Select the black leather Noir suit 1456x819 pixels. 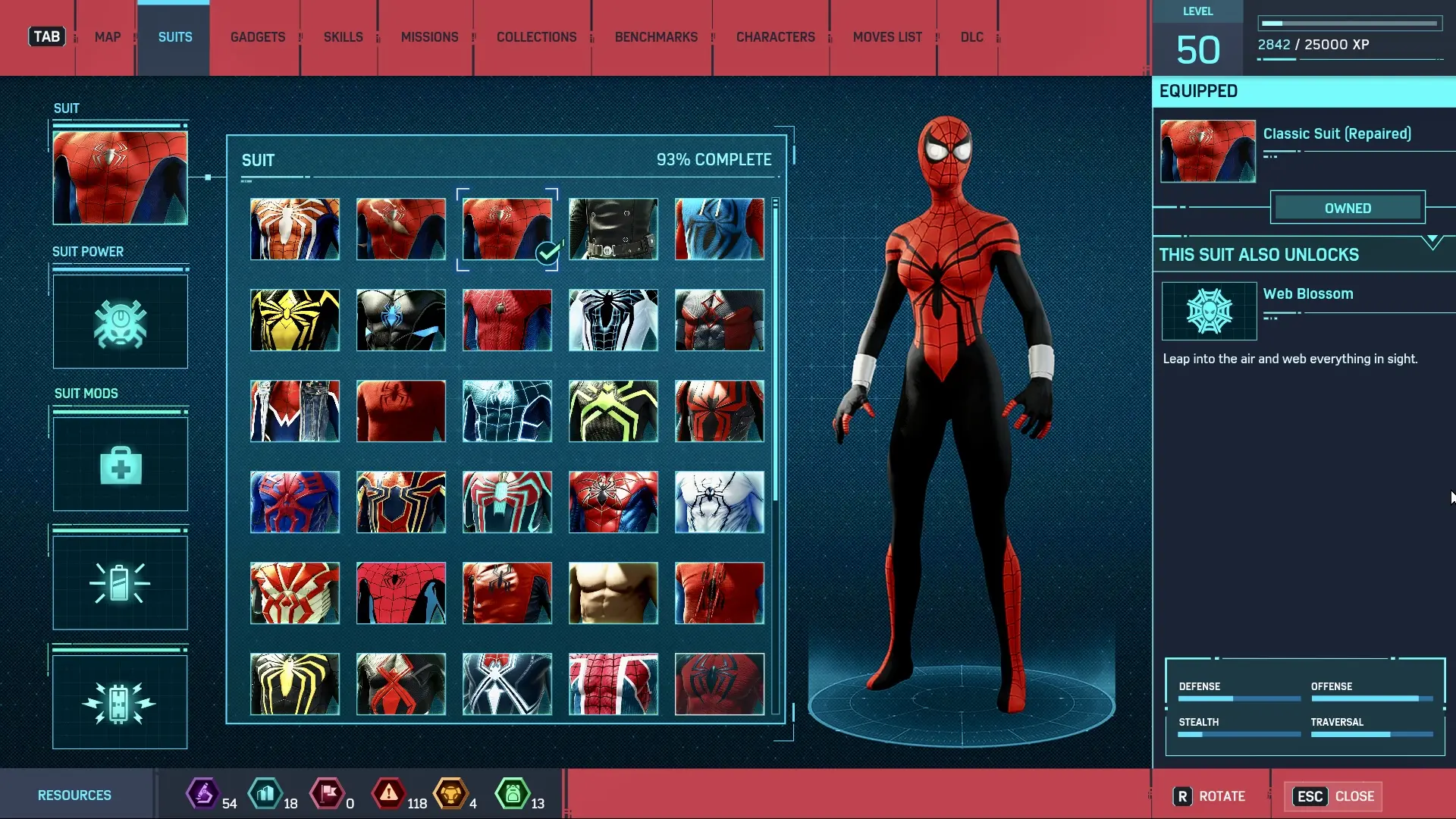click(613, 229)
